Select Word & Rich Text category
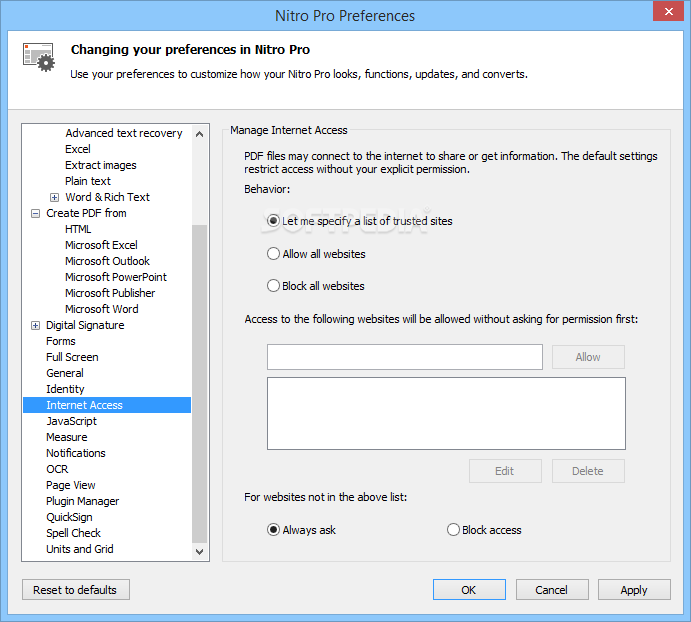The width and height of the screenshot is (691, 622). click(x=108, y=197)
